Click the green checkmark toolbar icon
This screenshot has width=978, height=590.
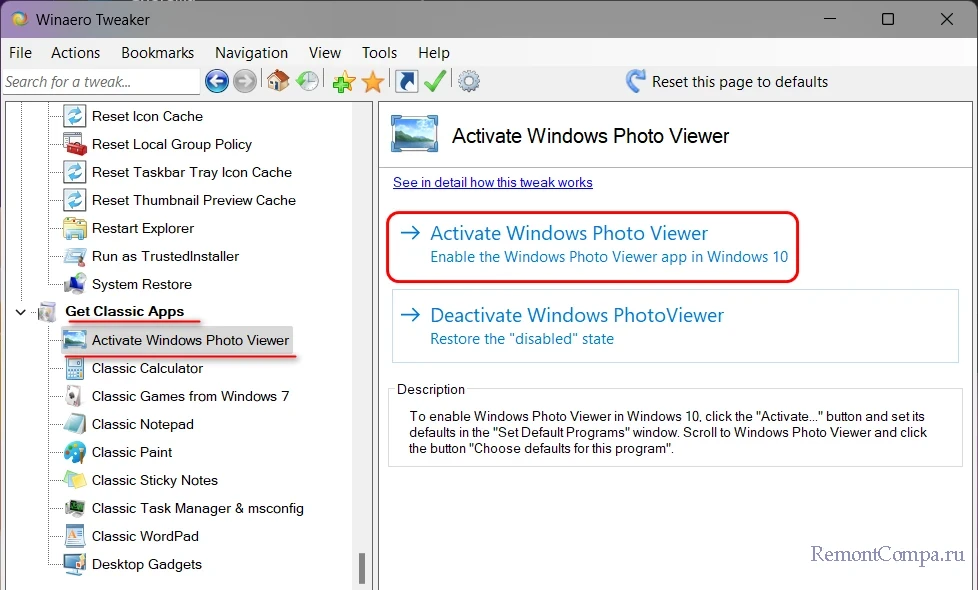point(435,81)
